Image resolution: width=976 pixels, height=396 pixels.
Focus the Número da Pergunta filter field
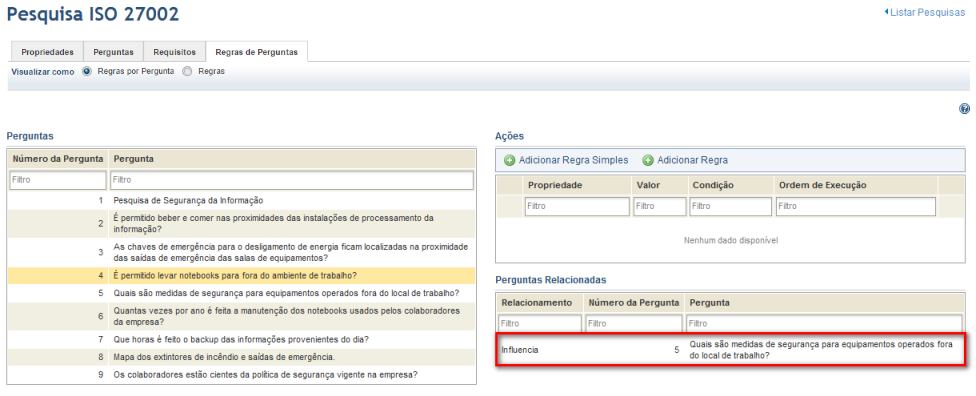click(x=58, y=180)
